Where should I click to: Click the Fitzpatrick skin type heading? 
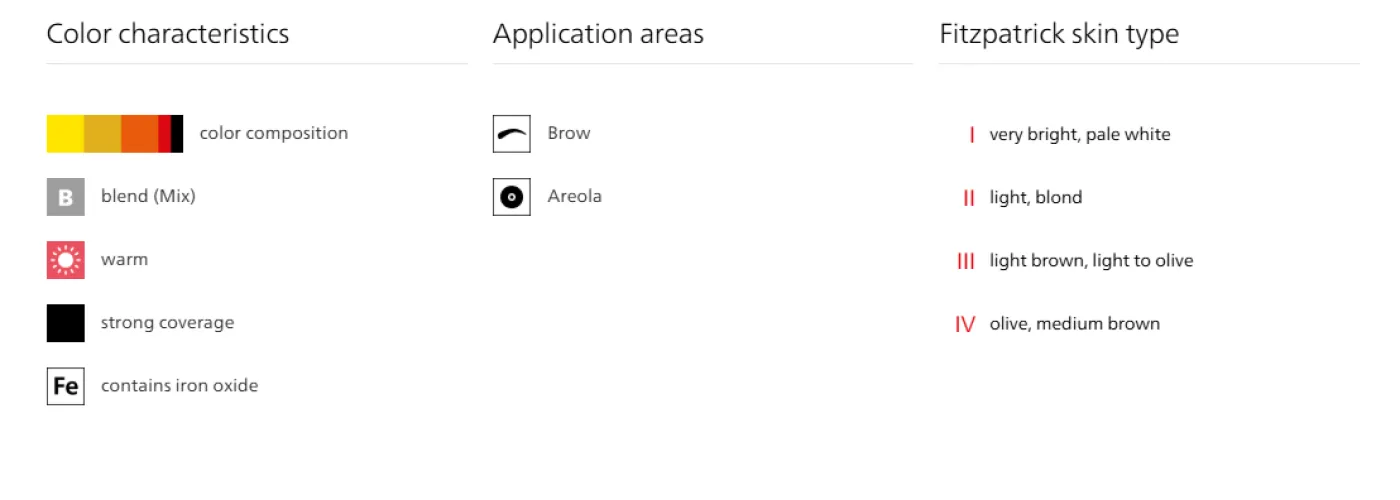click(x=1059, y=34)
